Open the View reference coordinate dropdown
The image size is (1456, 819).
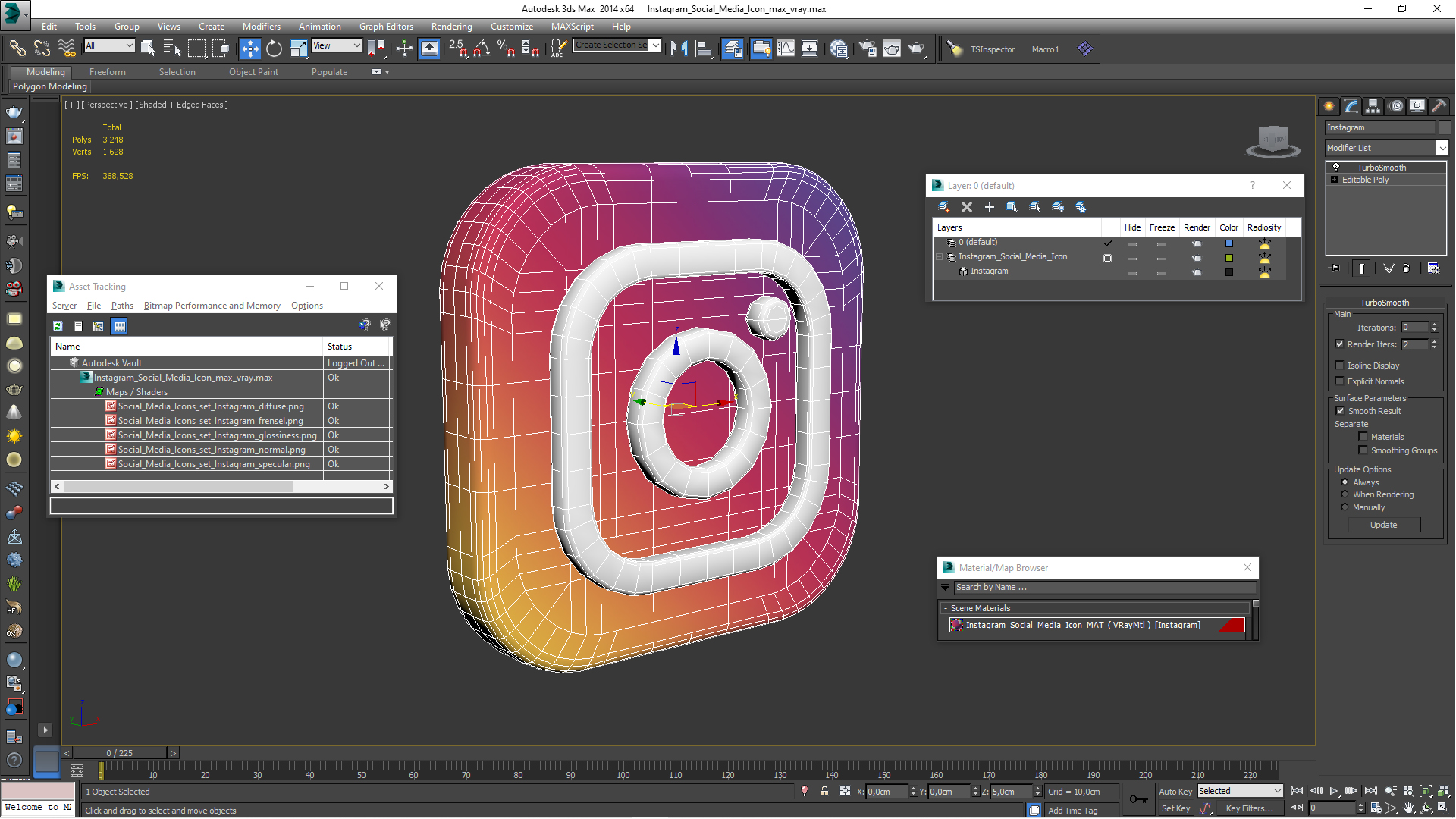337,45
